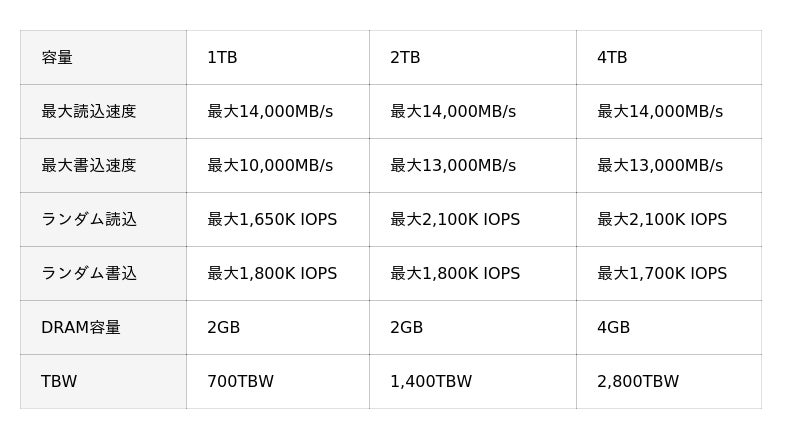This screenshot has height=439, width=800.
Task: Click 1TB column's 最大14,000MB/s cell
Action: (x=278, y=111)
